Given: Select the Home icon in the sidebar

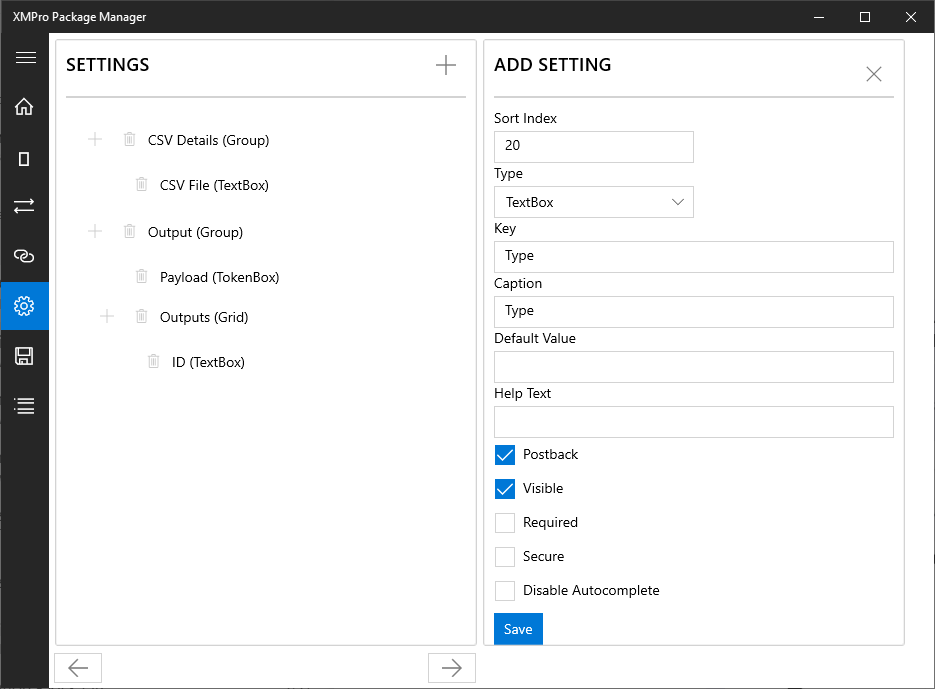Looking at the screenshot, I should tap(25, 106).
